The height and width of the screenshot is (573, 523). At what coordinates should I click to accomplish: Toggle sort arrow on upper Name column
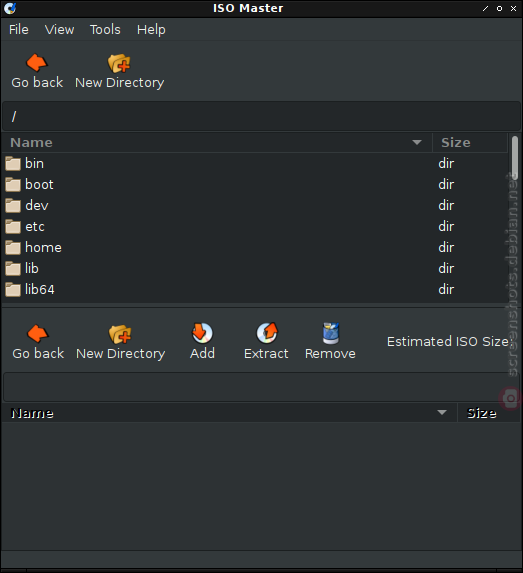417,142
